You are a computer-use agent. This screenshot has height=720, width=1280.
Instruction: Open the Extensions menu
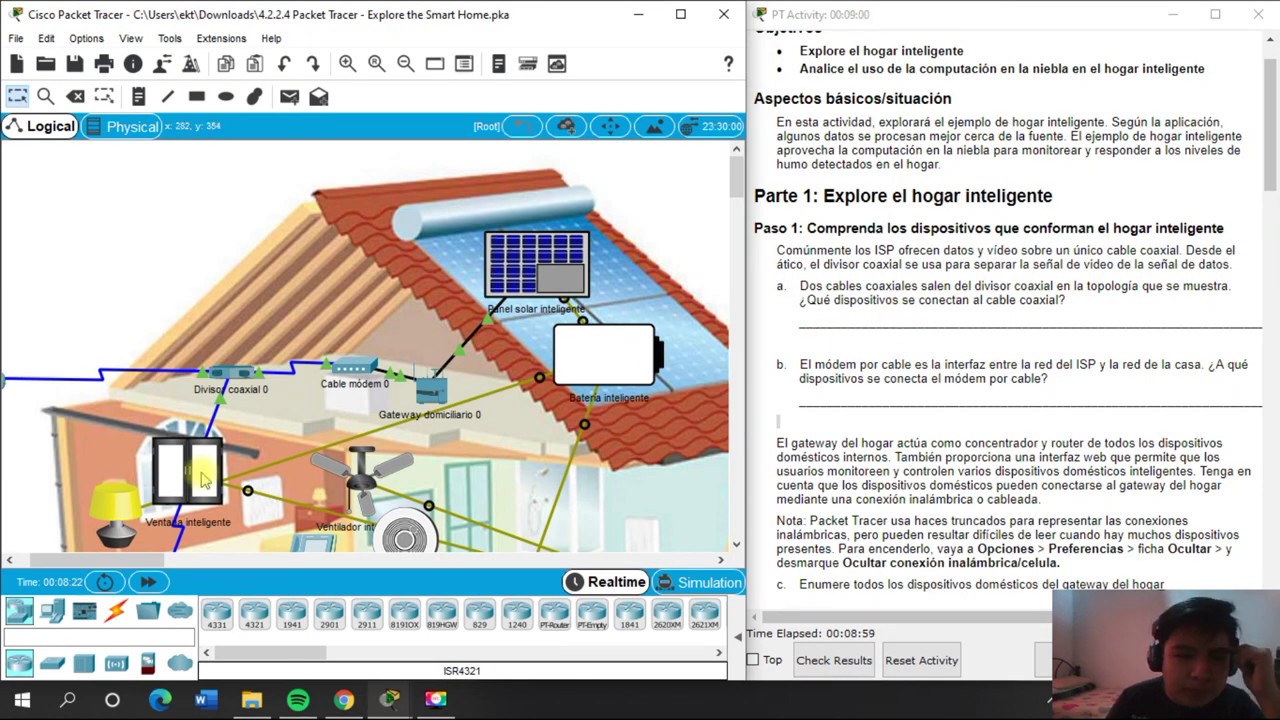coord(221,38)
